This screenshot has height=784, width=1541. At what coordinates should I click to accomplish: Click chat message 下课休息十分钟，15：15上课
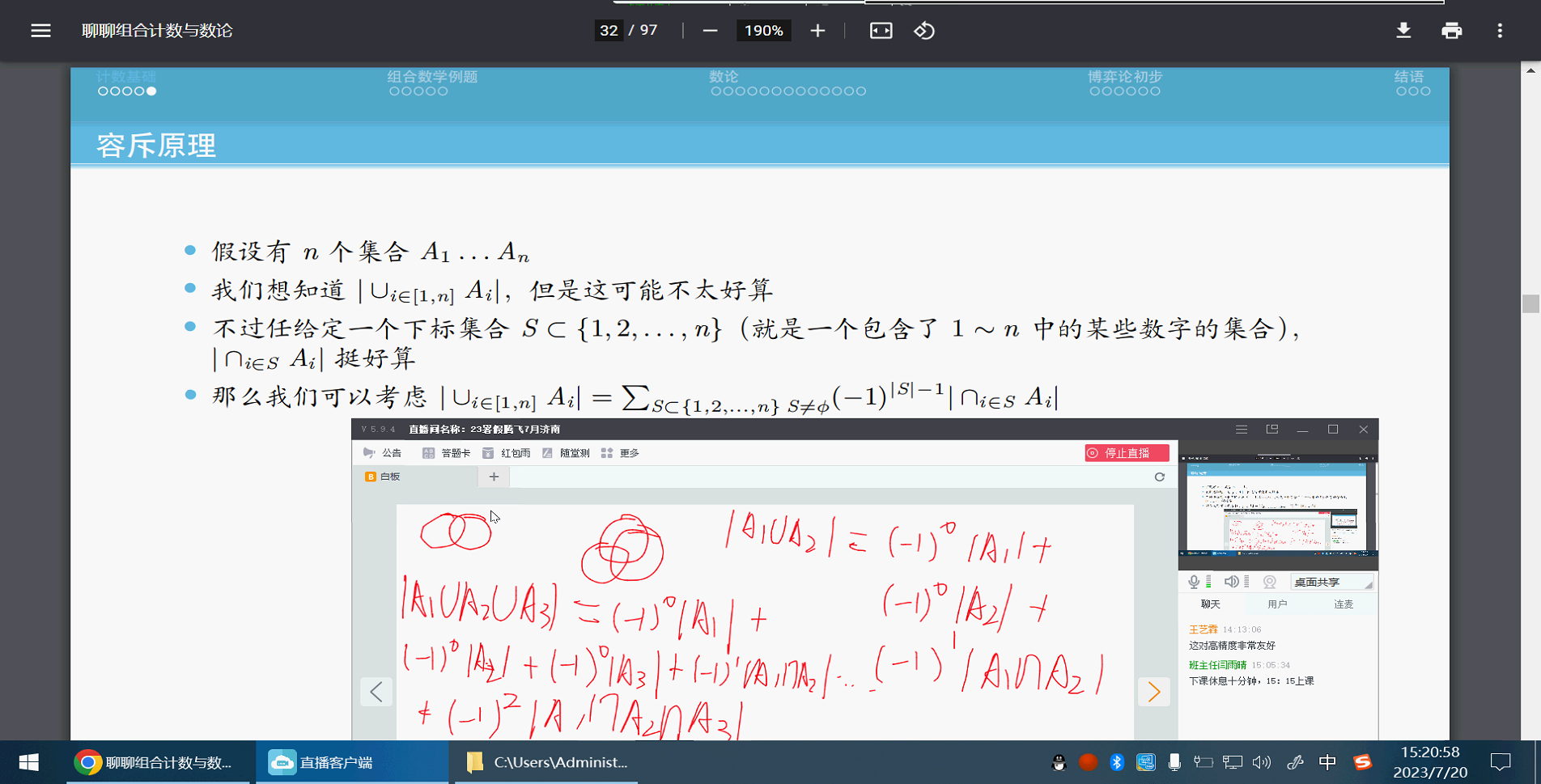[x=1251, y=681]
